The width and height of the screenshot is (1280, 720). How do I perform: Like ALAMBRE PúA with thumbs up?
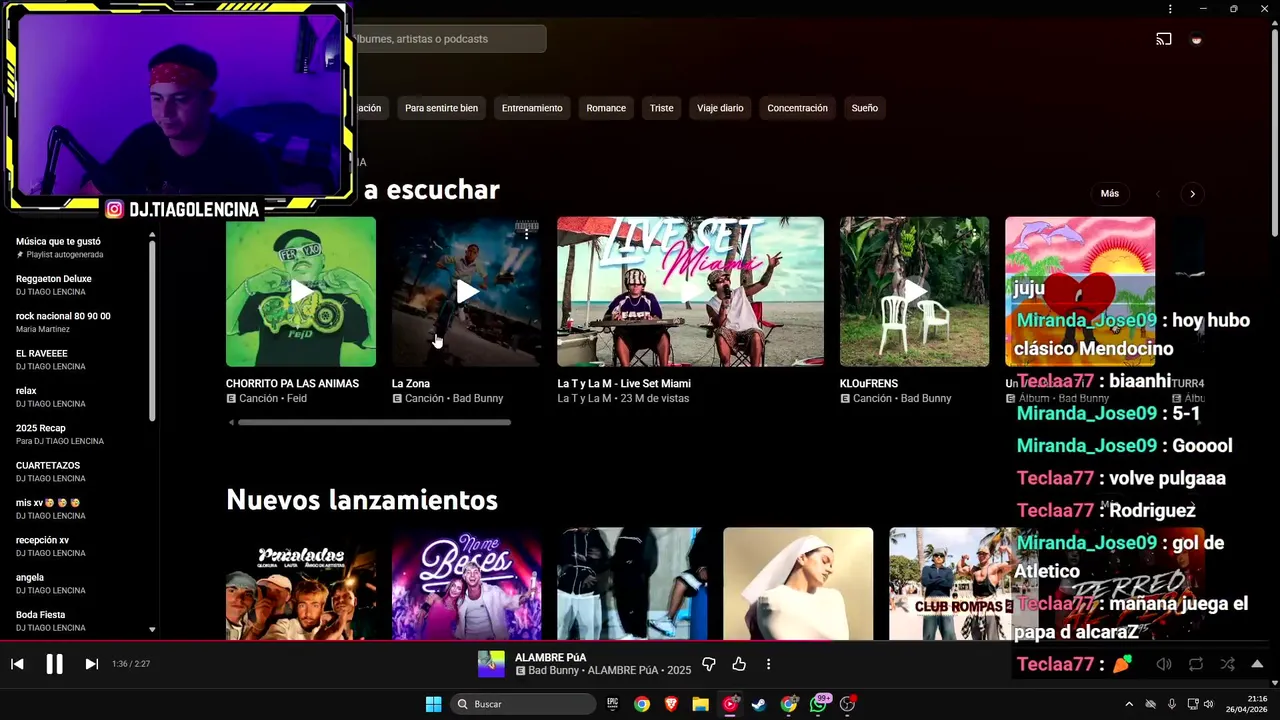(x=739, y=664)
